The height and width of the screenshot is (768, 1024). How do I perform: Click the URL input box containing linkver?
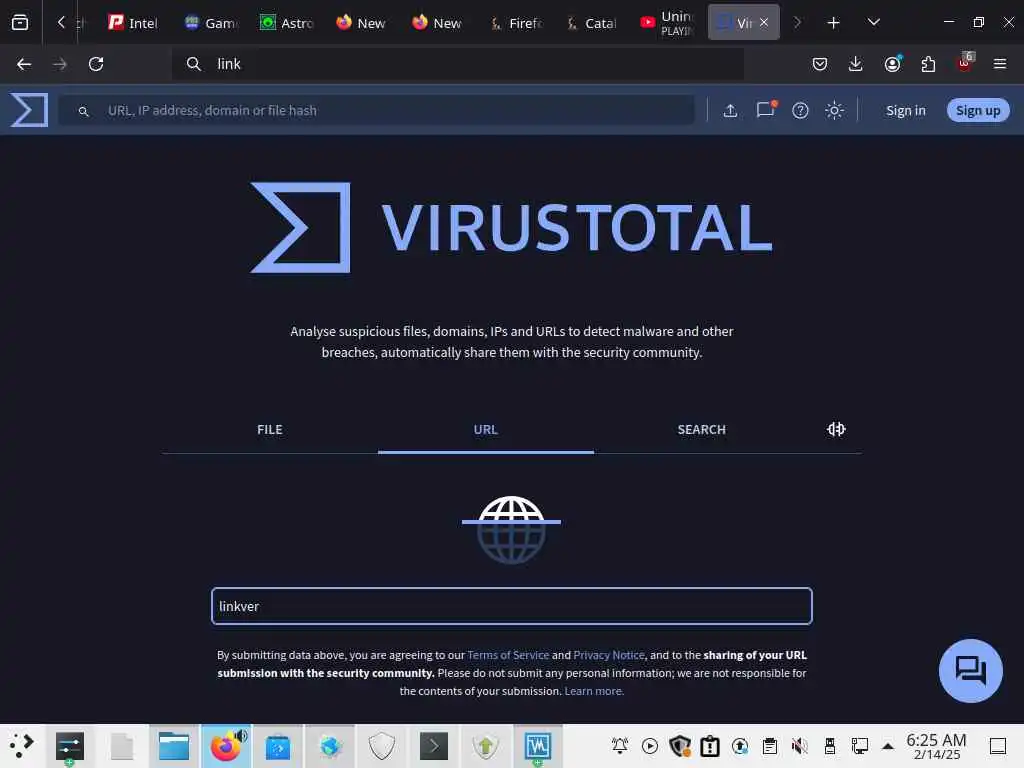tap(511, 606)
